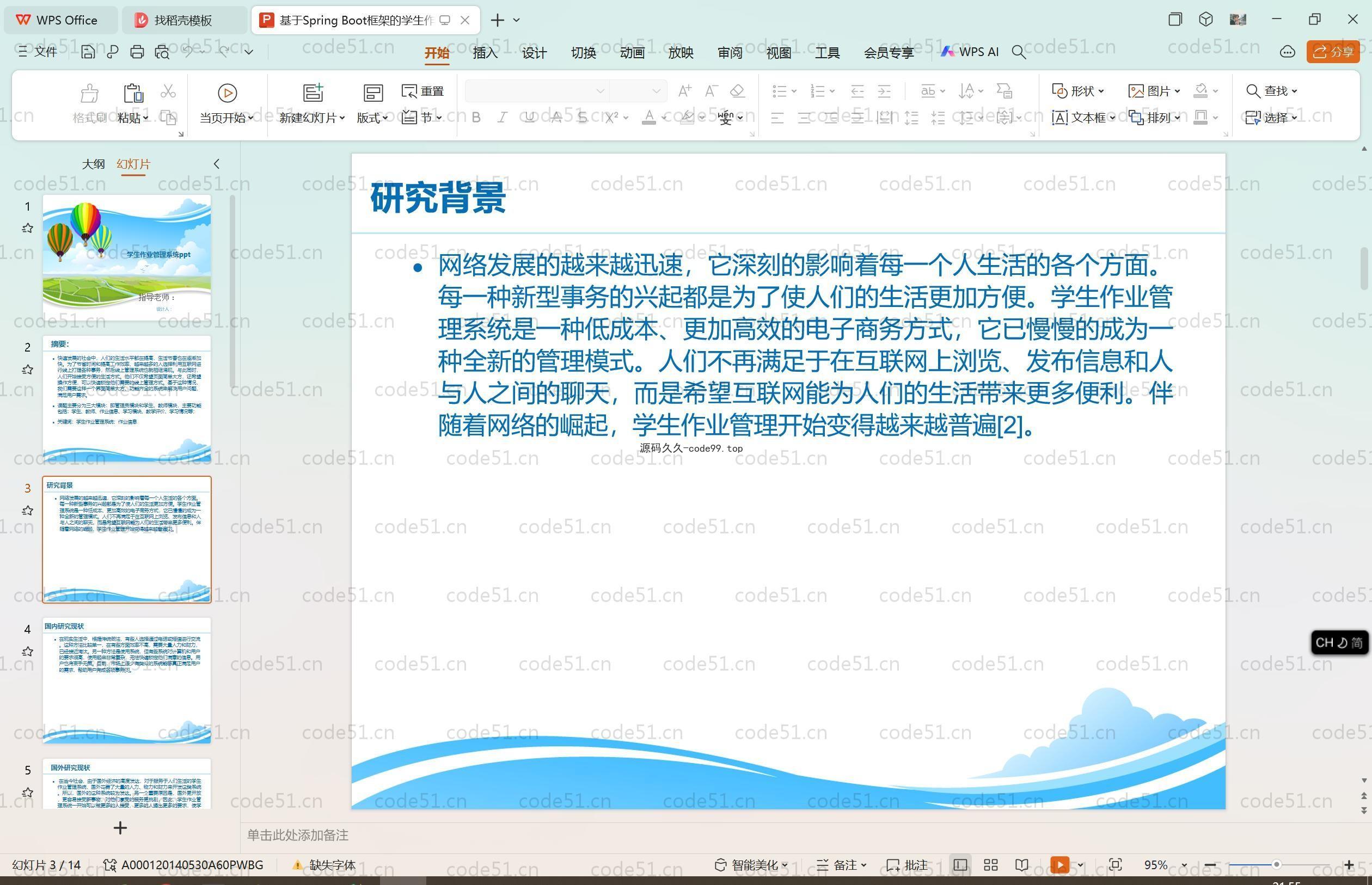Decrease font size with A- icon

pos(711,90)
